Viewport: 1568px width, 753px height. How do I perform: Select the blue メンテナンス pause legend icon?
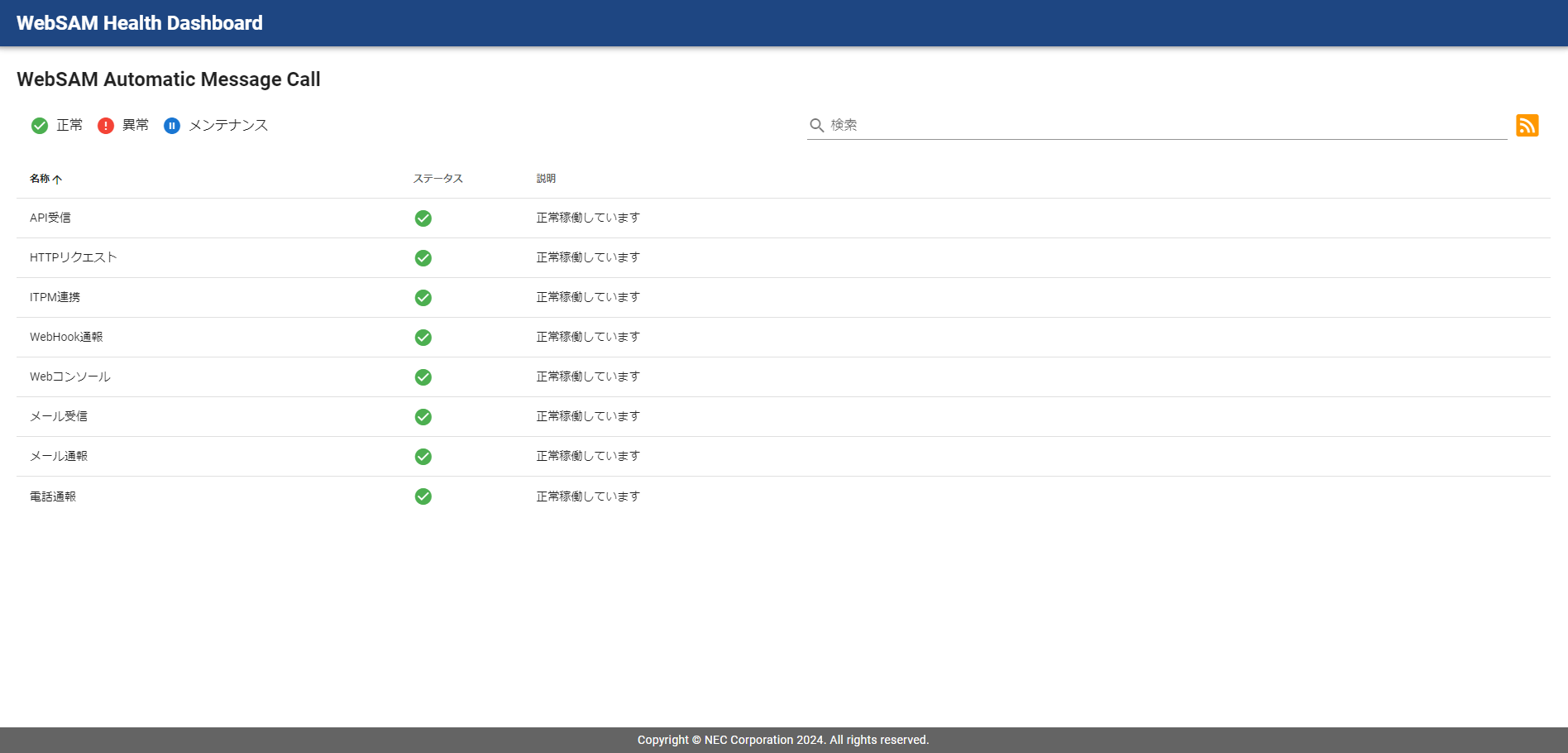click(x=171, y=125)
